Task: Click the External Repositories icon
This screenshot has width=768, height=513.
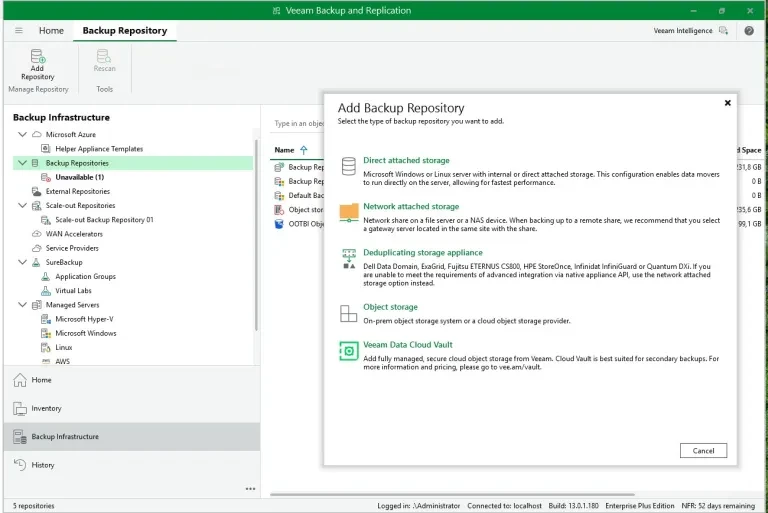Action: pos(37,191)
